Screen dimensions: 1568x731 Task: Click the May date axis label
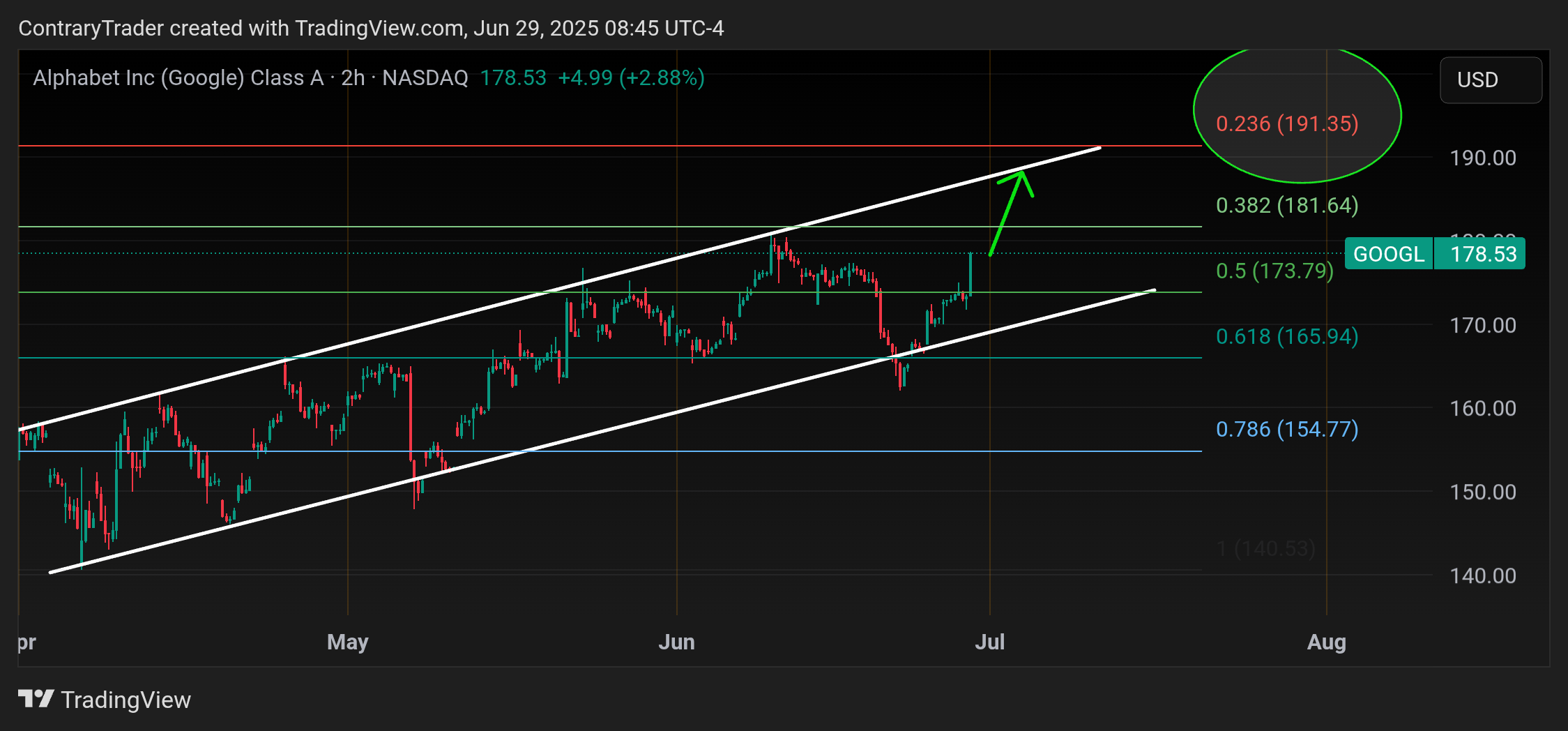(x=347, y=642)
